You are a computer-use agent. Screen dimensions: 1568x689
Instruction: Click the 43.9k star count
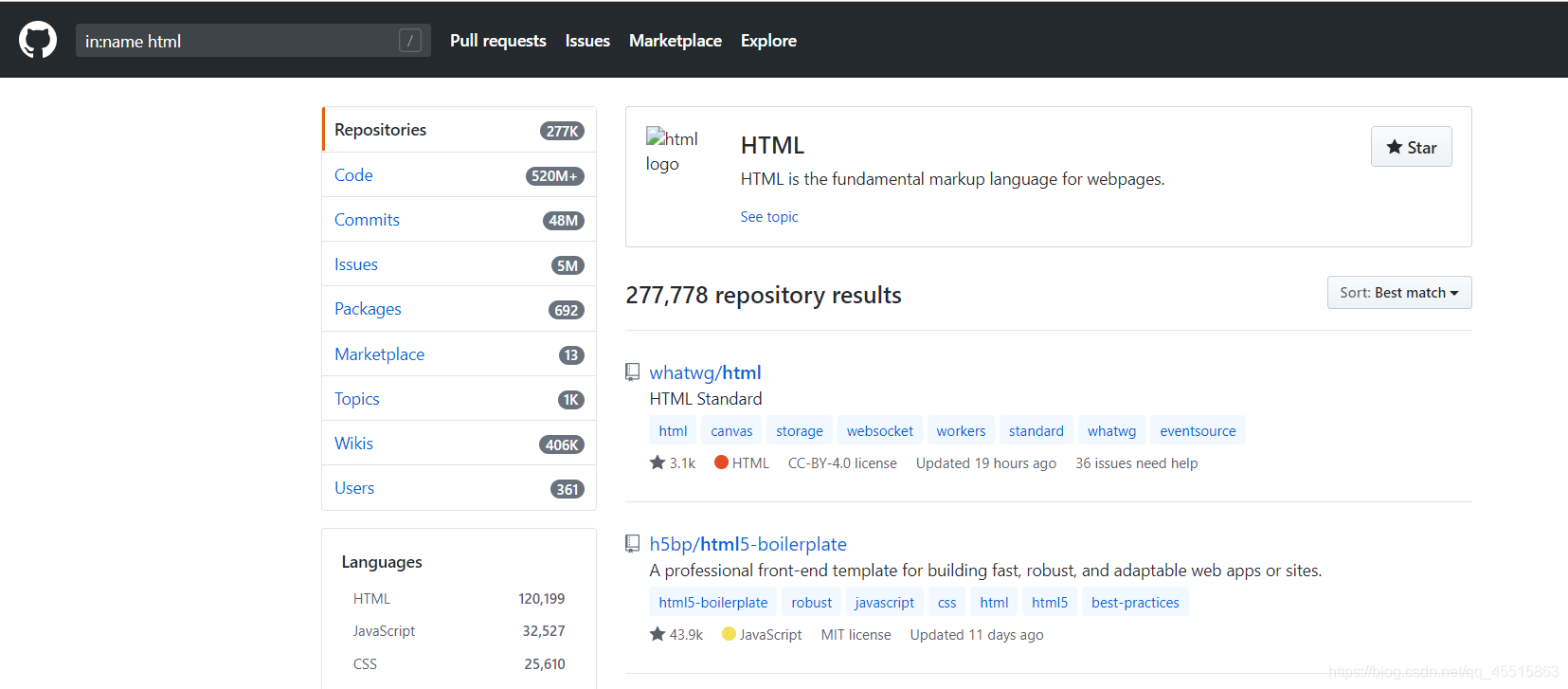coord(686,635)
